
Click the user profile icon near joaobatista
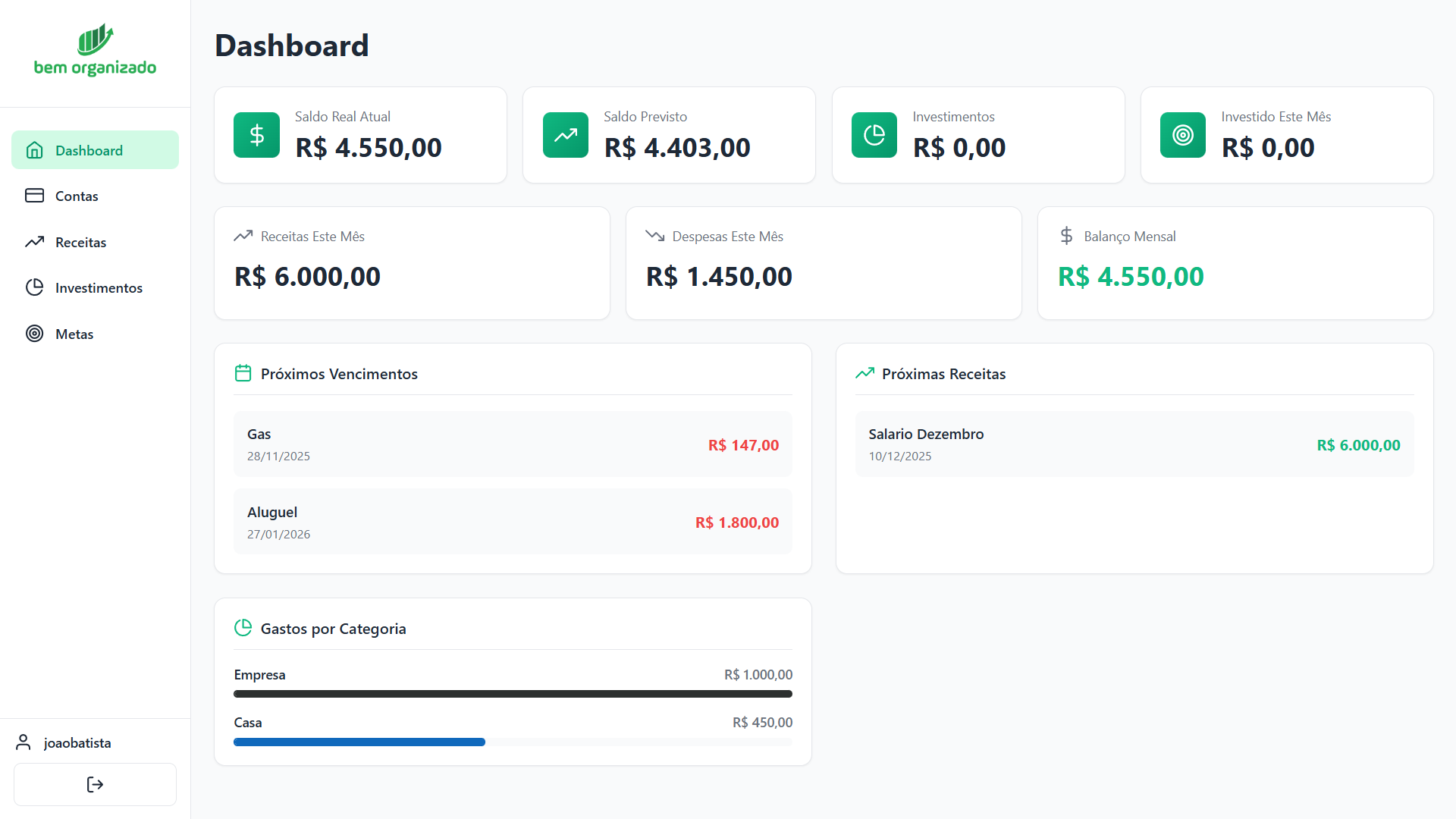[24, 742]
